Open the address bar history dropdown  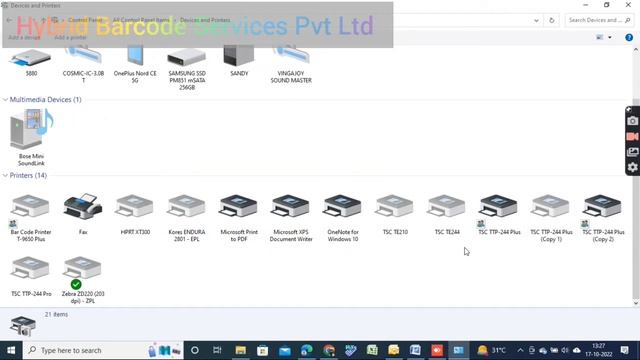tap(536, 20)
